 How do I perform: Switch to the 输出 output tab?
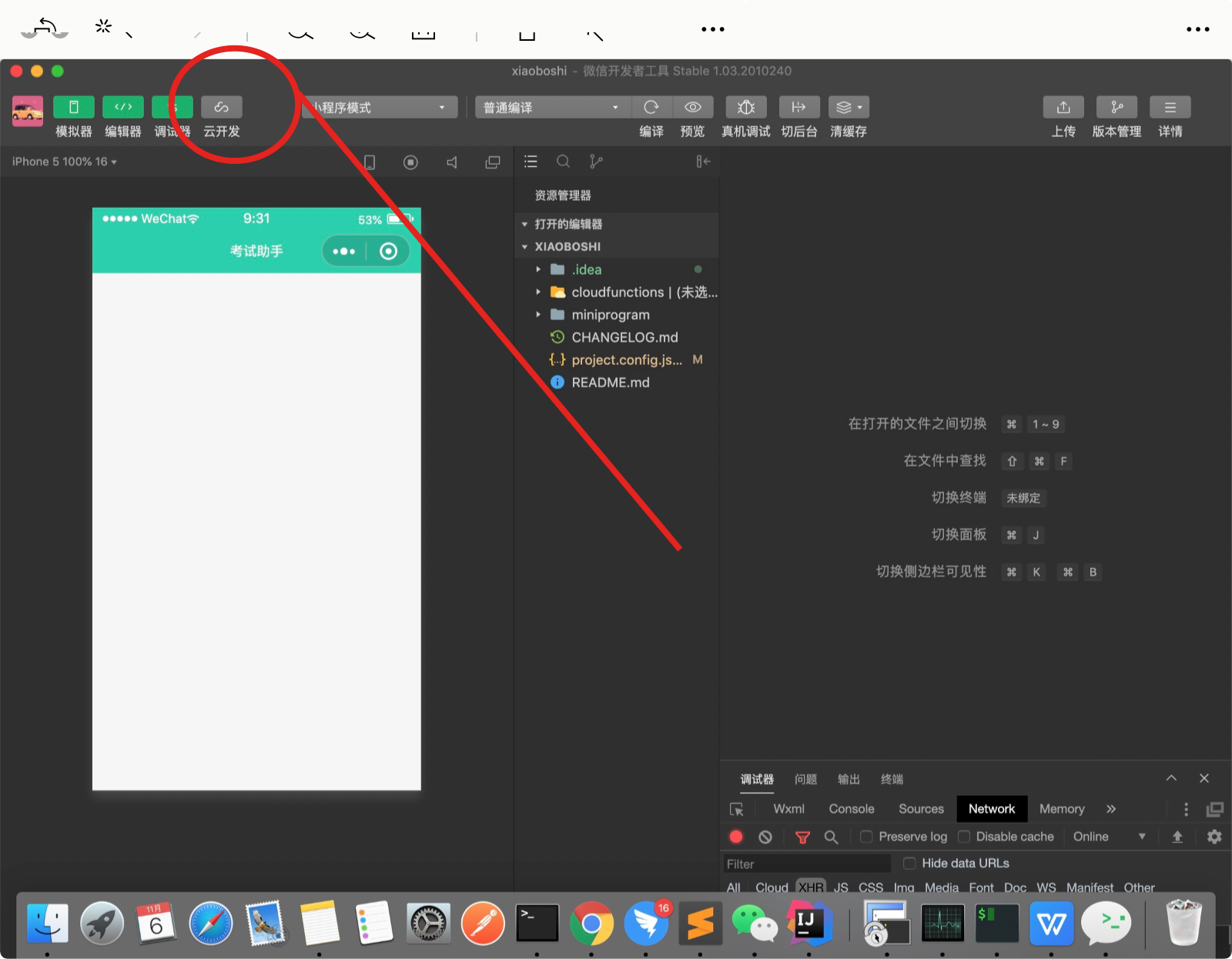(849, 780)
